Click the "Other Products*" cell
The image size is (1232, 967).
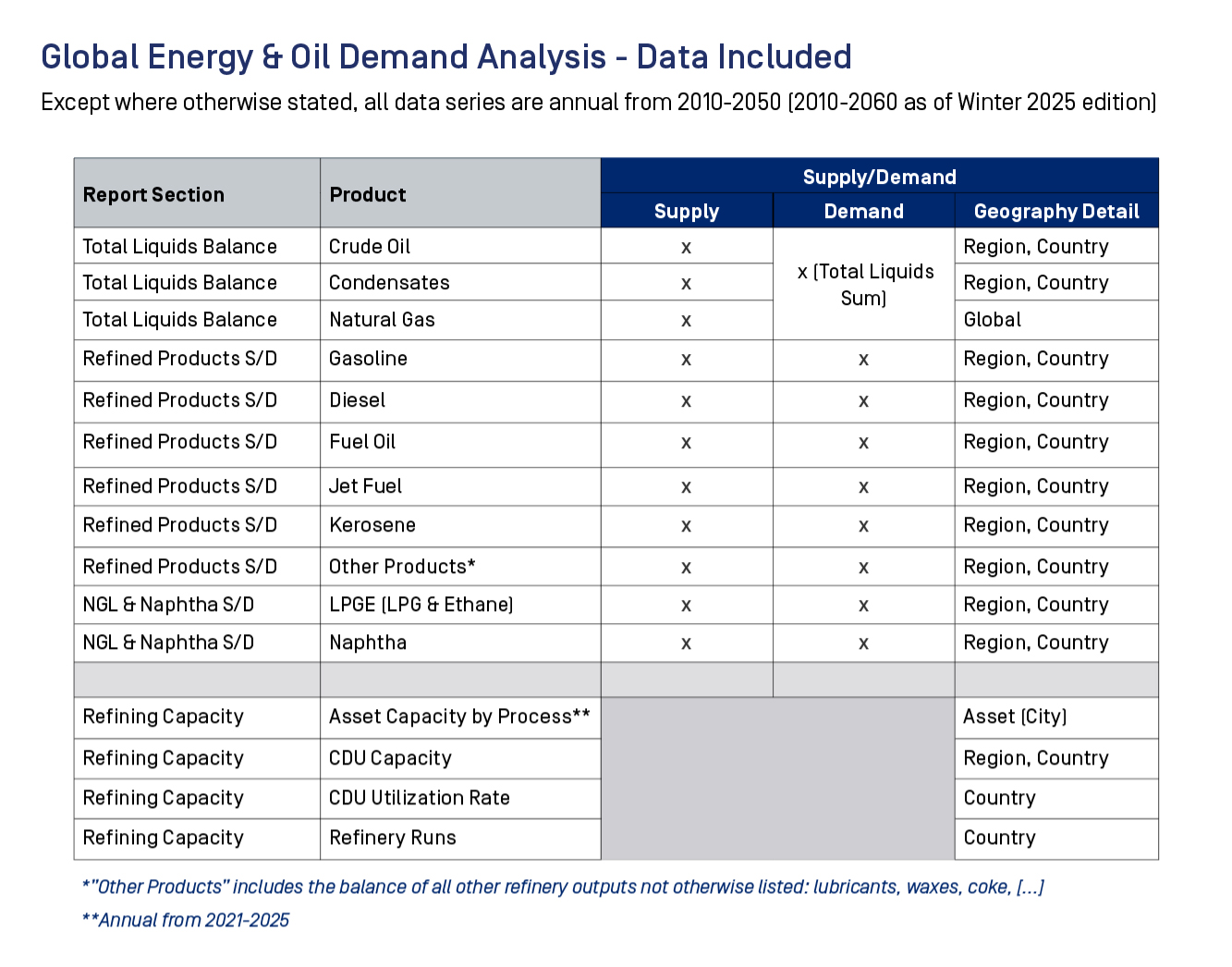(x=402, y=567)
